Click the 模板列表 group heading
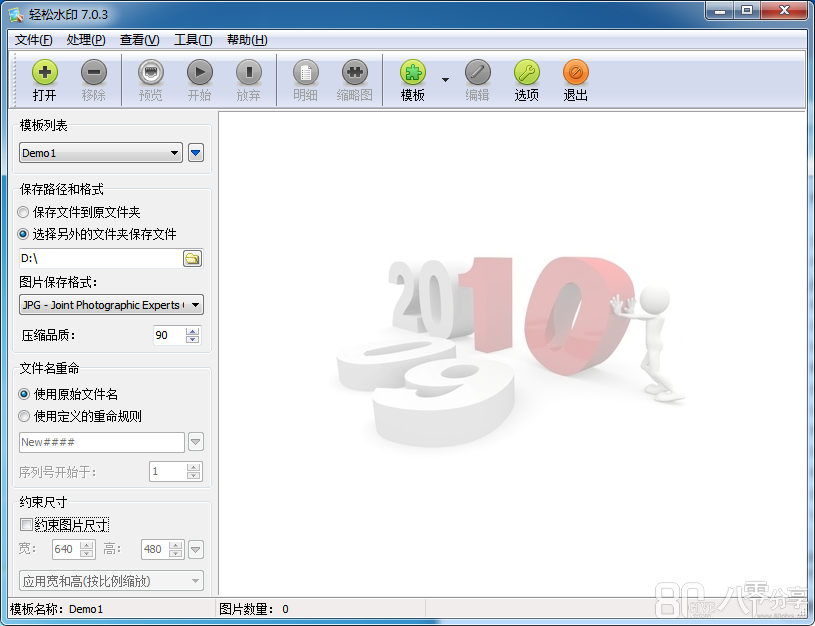The image size is (815, 626). tap(43, 125)
